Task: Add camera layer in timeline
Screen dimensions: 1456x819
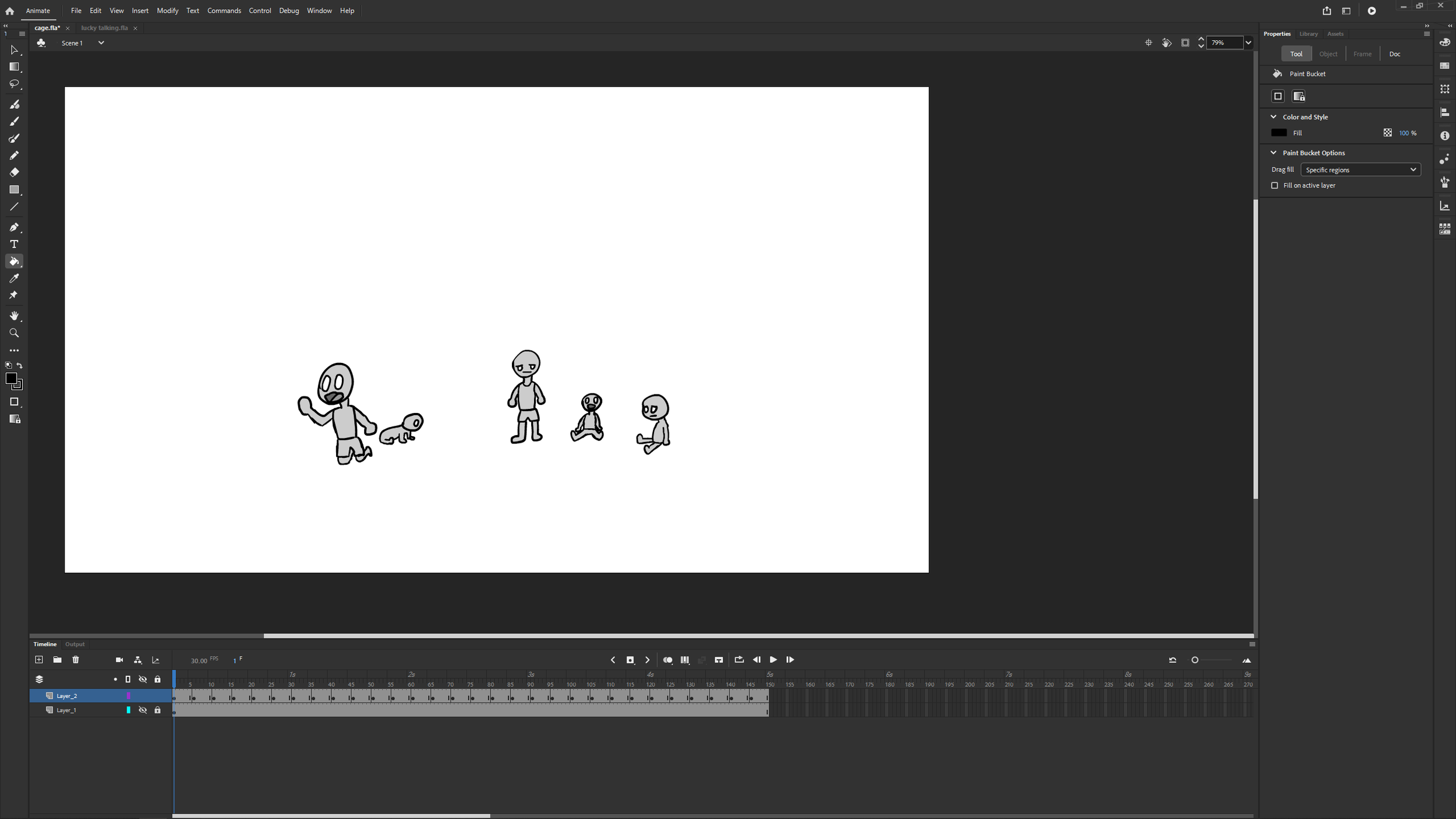Action: tap(119, 660)
